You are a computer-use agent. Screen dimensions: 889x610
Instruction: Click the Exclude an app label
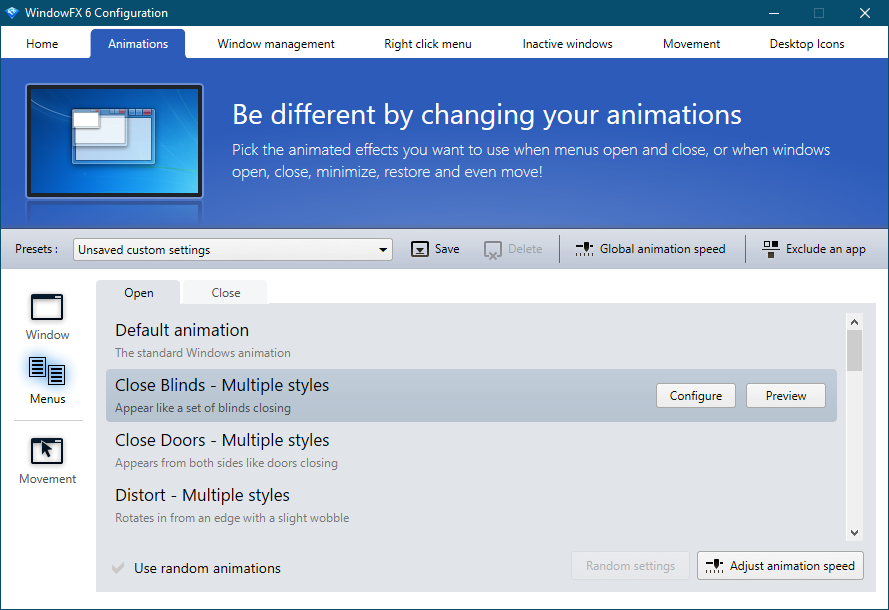click(x=826, y=249)
